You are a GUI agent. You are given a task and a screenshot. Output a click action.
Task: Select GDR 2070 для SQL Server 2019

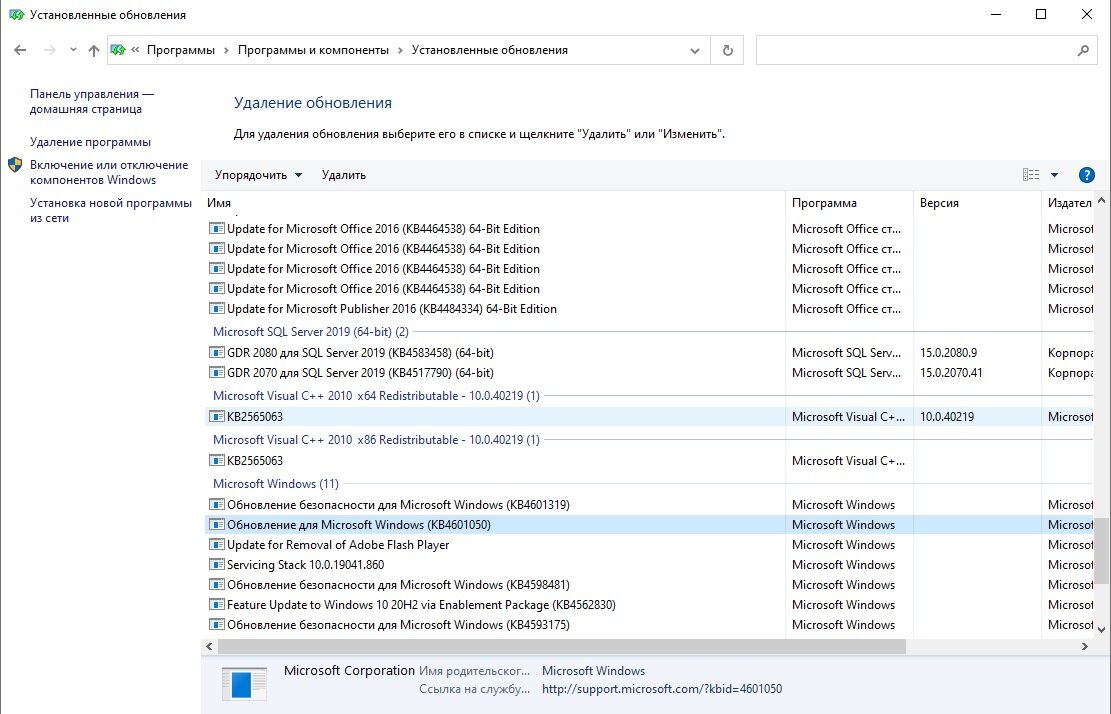click(360, 373)
